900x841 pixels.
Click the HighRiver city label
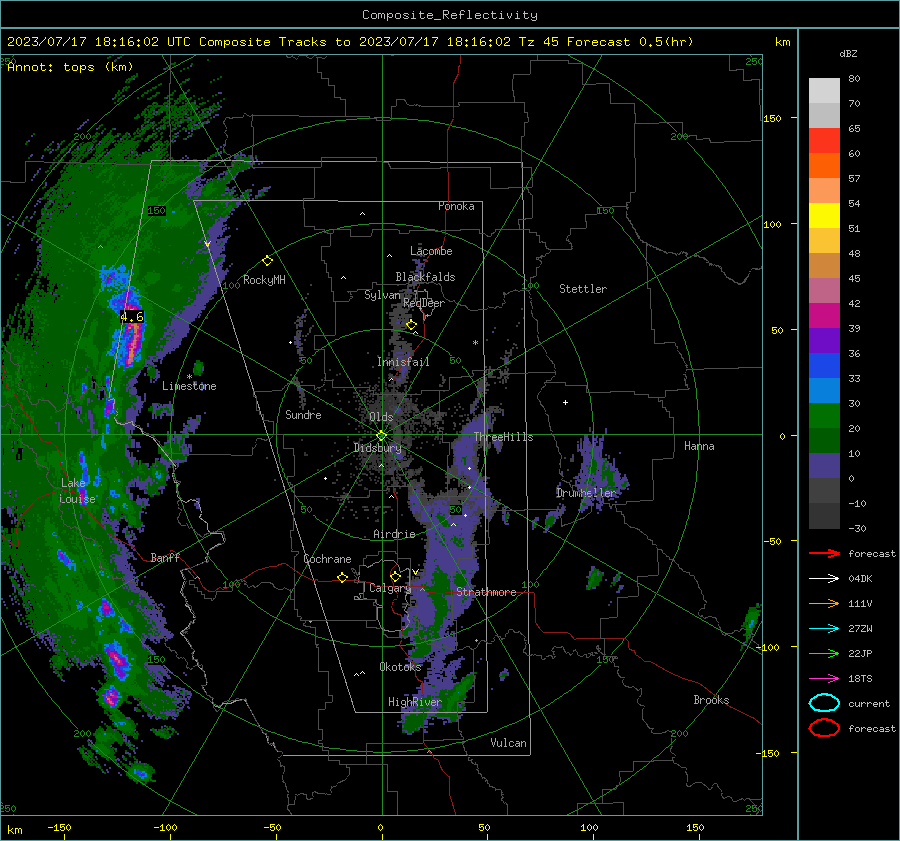[x=415, y=702]
